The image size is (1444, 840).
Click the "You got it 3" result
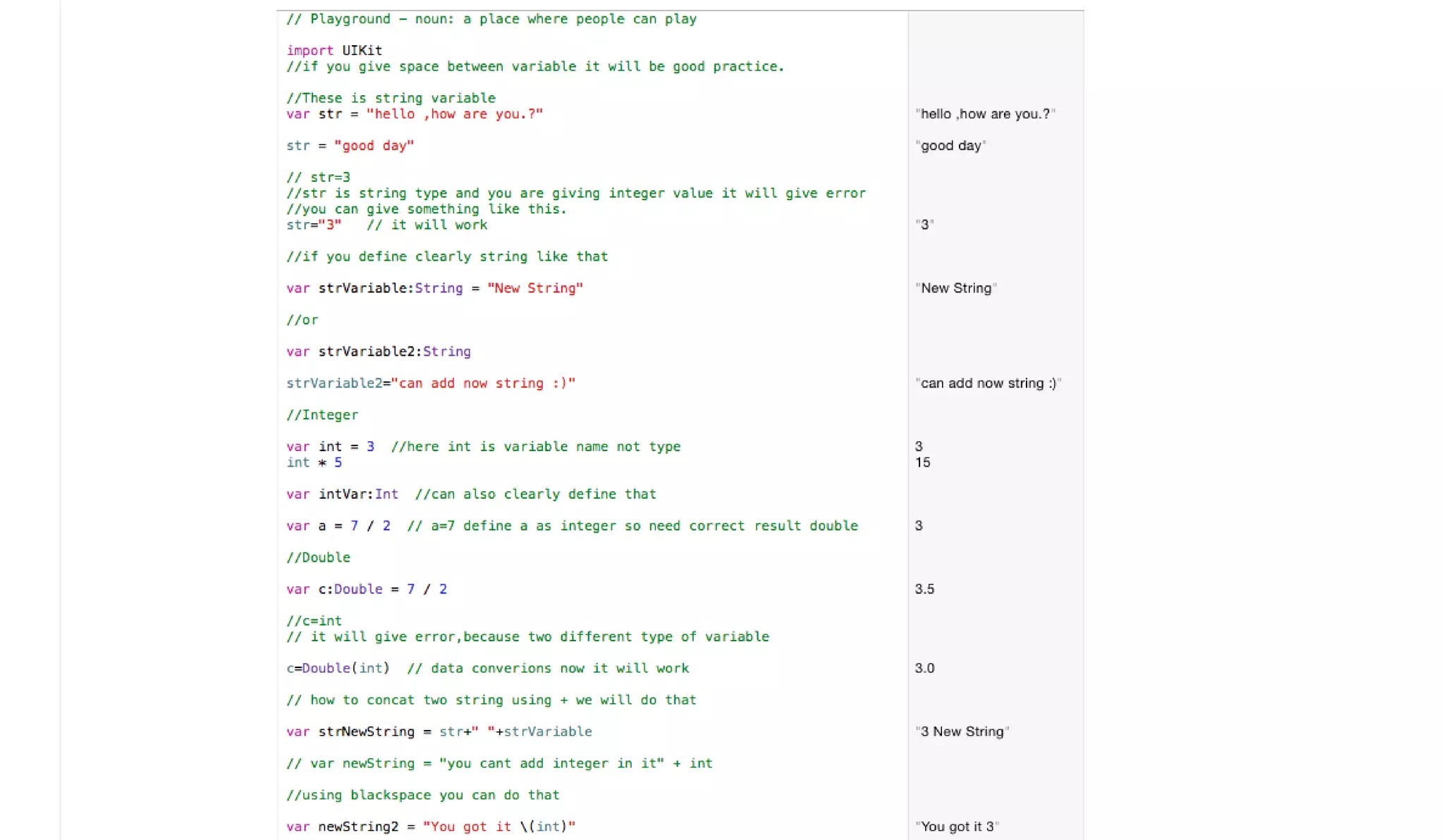coord(957,827)
